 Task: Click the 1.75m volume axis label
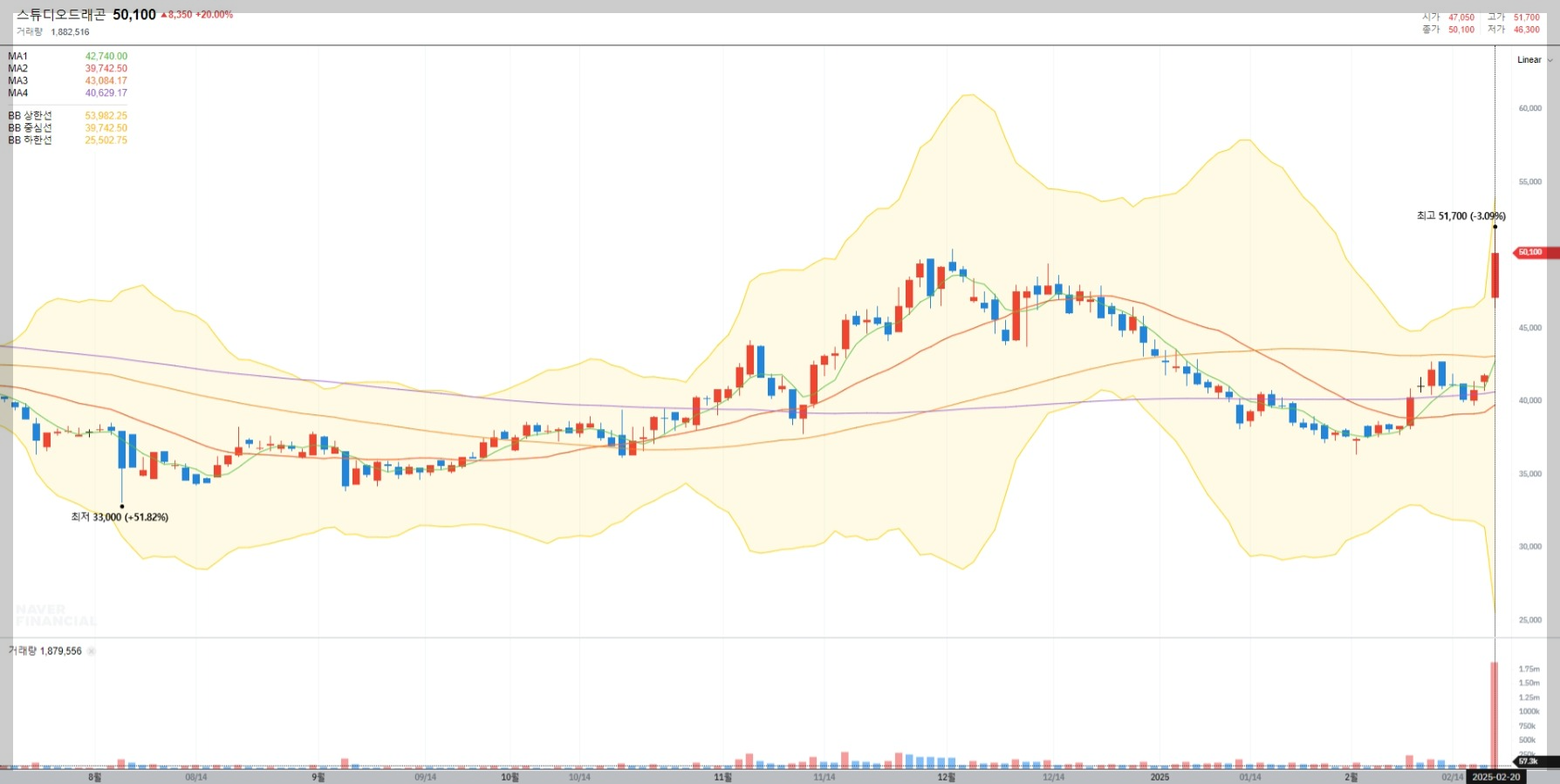[x=1529, y=670]
